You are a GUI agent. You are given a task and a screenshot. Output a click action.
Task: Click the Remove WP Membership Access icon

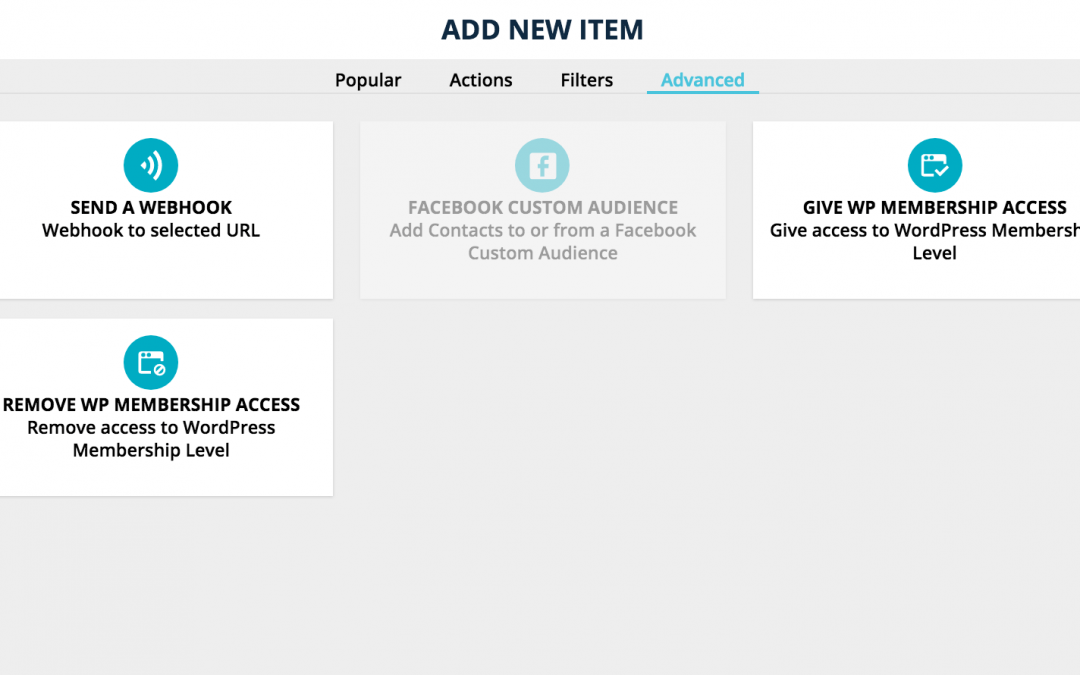coord(151,363)
